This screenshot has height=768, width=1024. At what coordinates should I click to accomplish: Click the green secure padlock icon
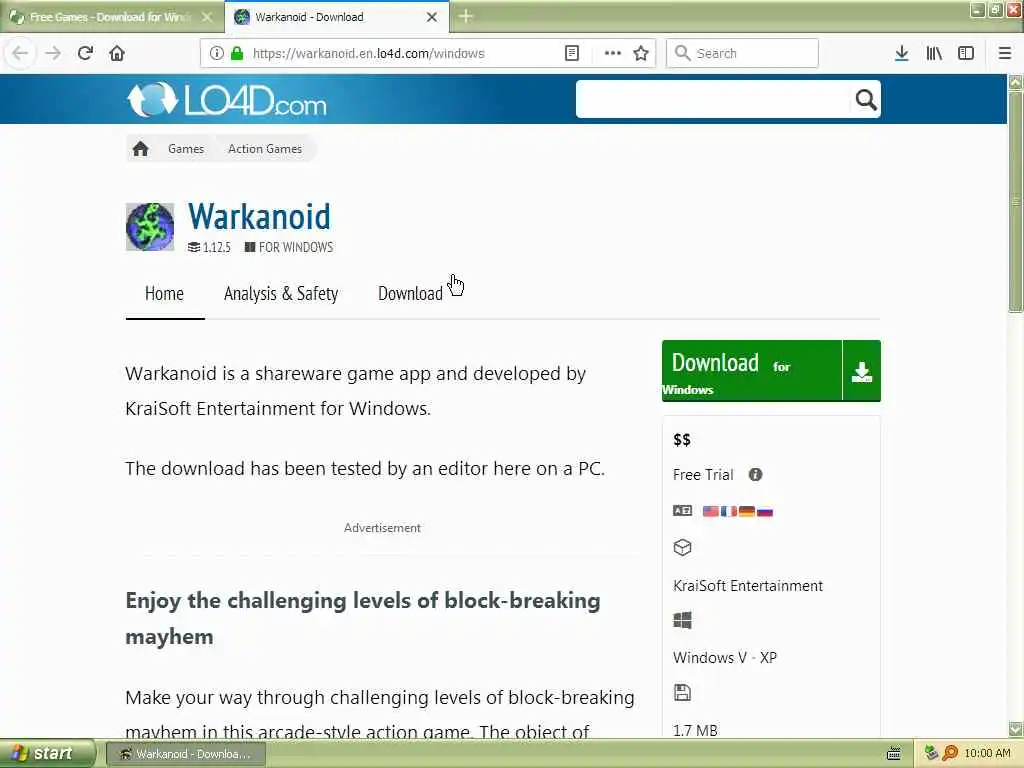tap(237, 54)
